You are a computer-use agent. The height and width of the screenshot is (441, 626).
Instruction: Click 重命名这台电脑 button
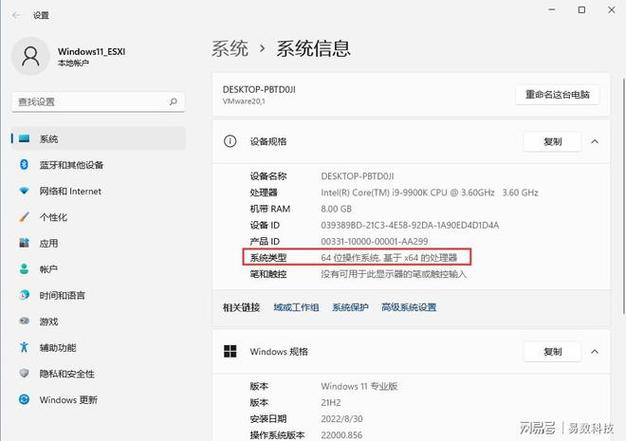coord(557,95)
